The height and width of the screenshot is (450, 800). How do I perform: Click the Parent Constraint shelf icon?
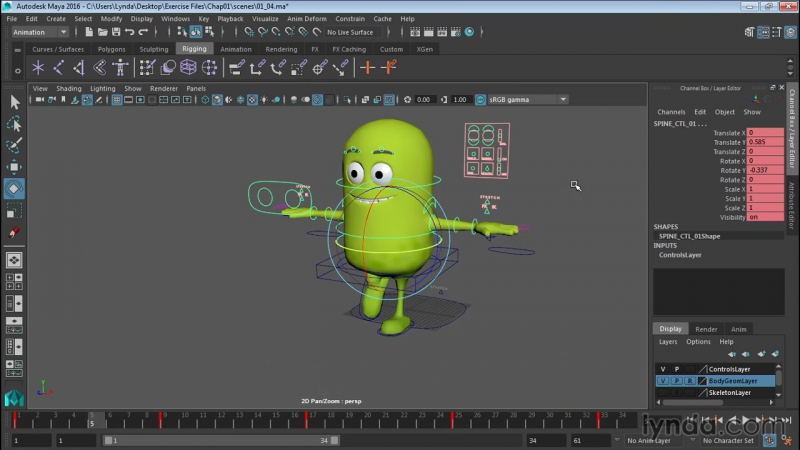(x=236, y=67)
